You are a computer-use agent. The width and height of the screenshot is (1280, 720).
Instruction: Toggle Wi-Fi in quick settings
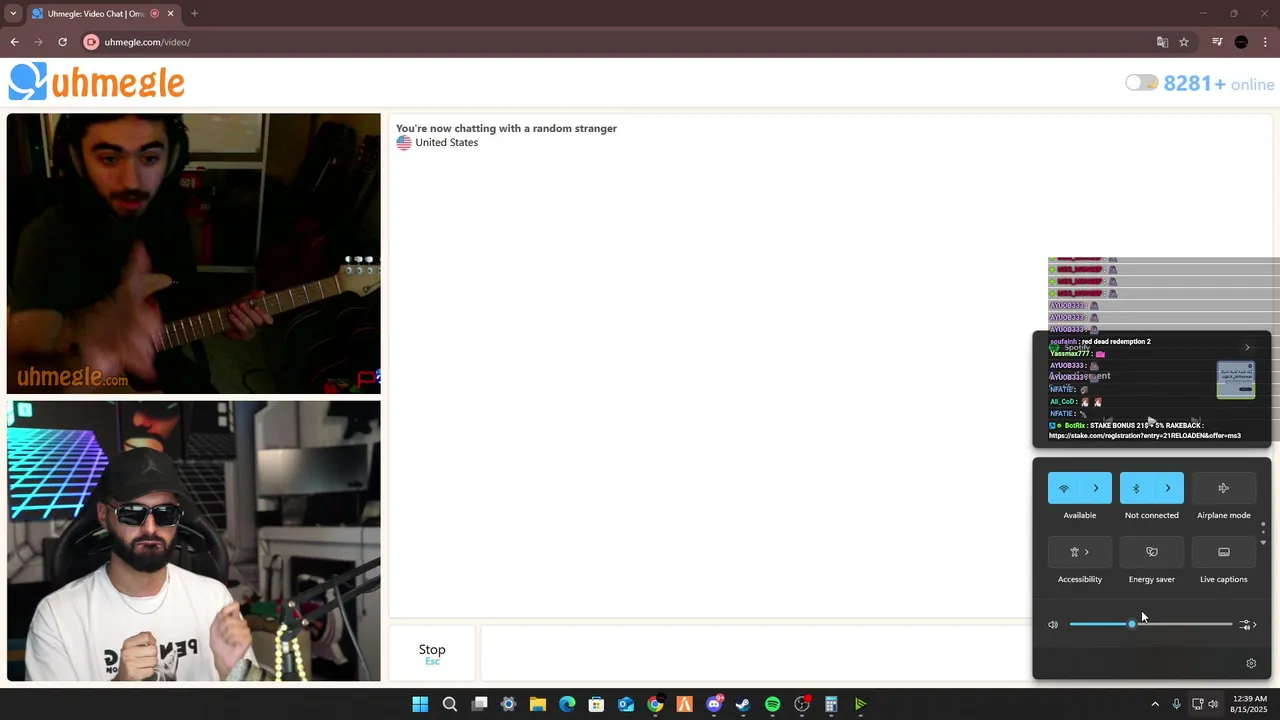coord(1064,488)
